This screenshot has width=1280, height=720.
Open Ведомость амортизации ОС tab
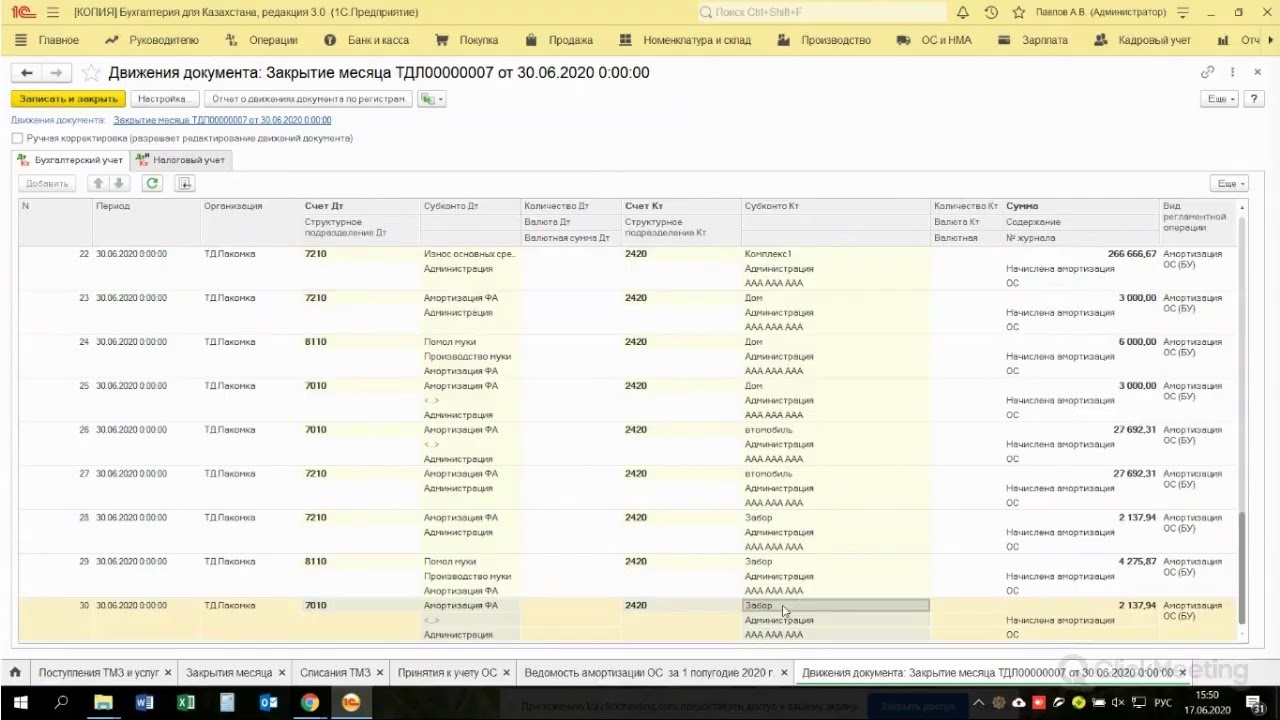click(x=649, y=673)
